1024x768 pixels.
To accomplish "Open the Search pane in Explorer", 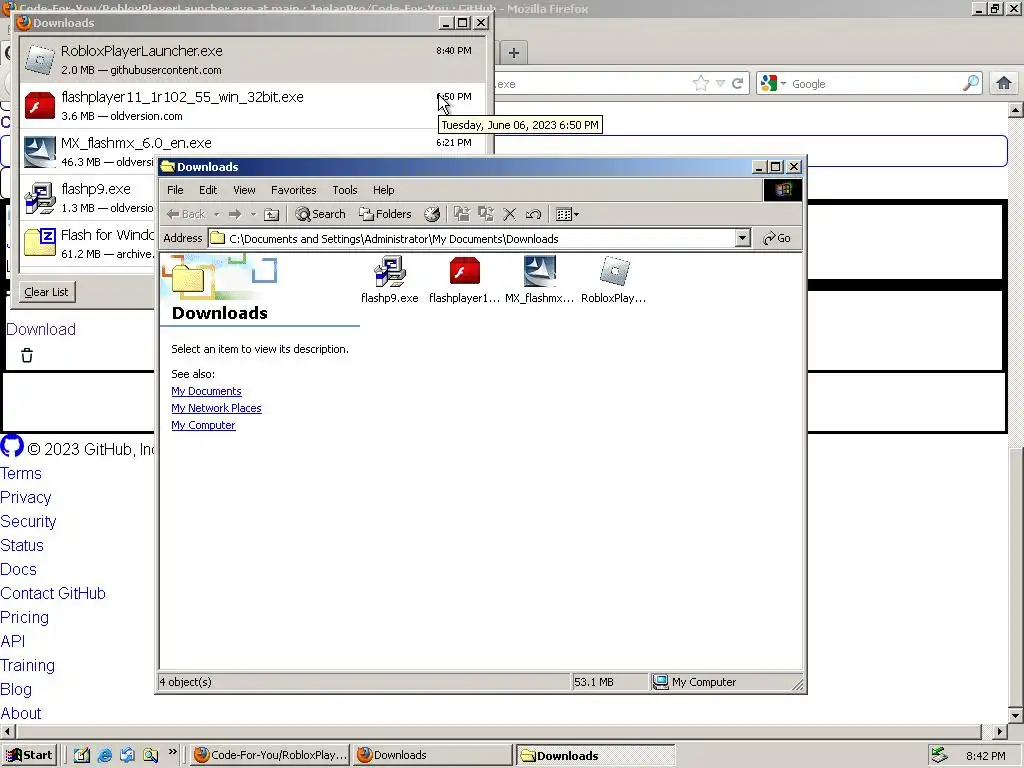I will point(320,214).
